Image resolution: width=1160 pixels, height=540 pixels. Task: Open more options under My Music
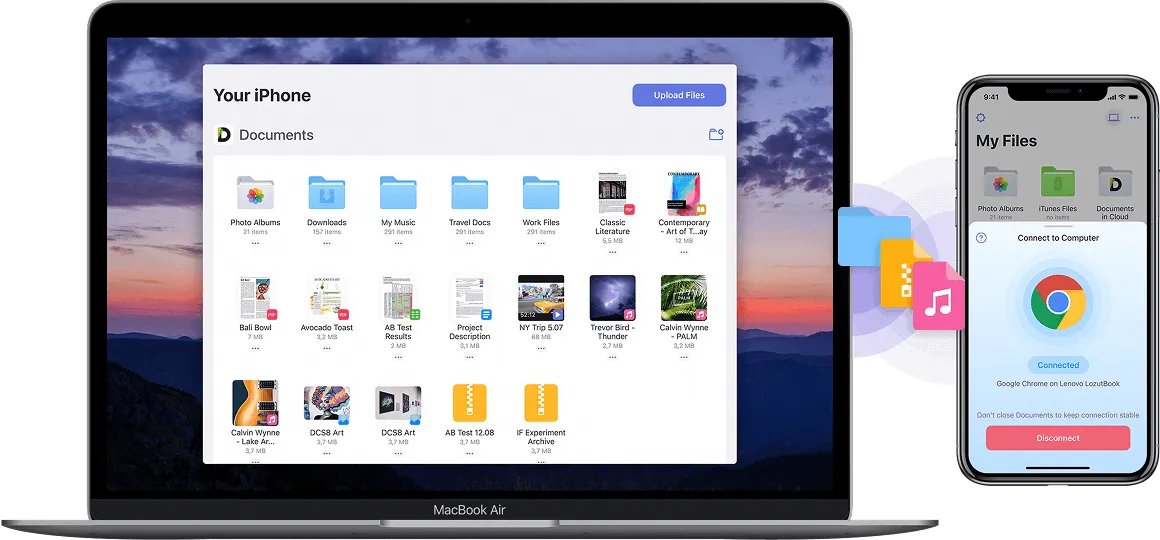[398, 243]
